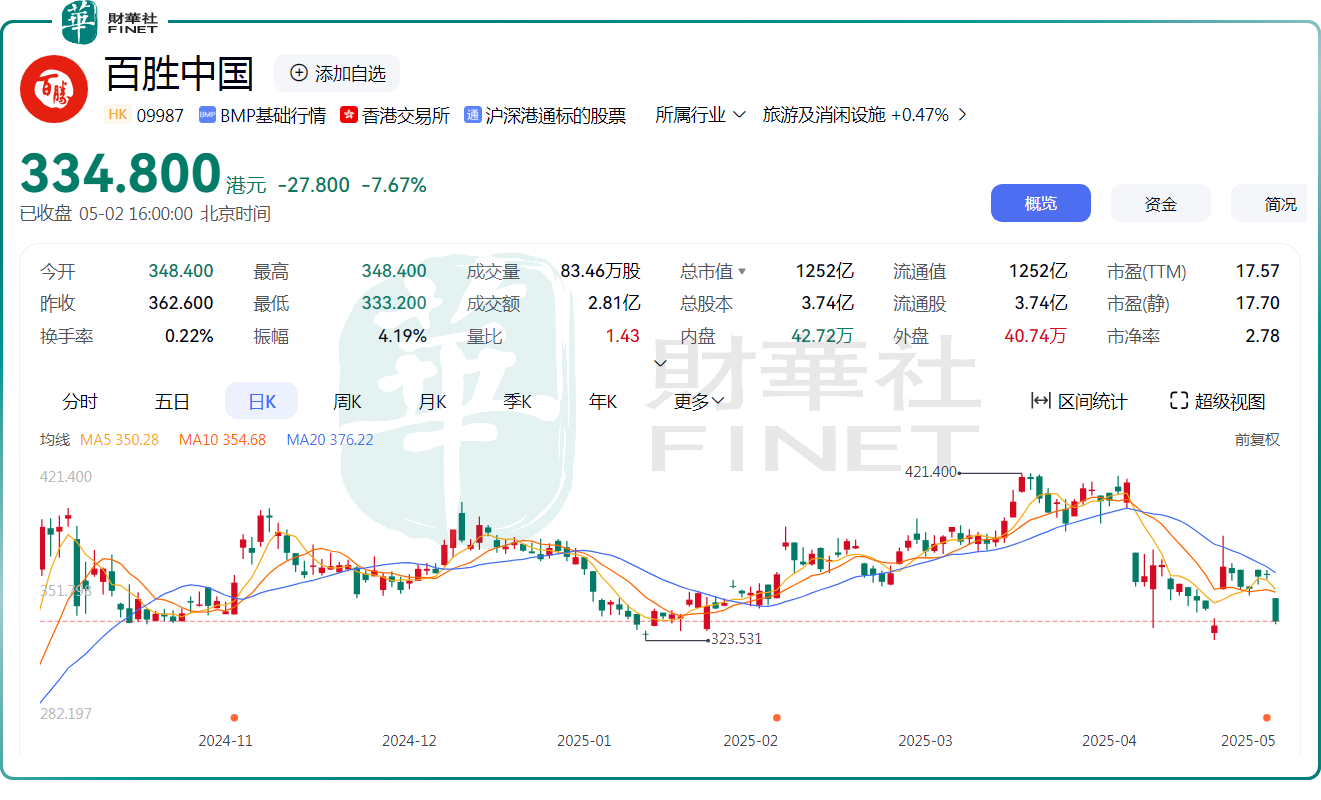The image size is (1321, 800).
Task: Click the 282.197 price axis label
Action: point(66,713)
